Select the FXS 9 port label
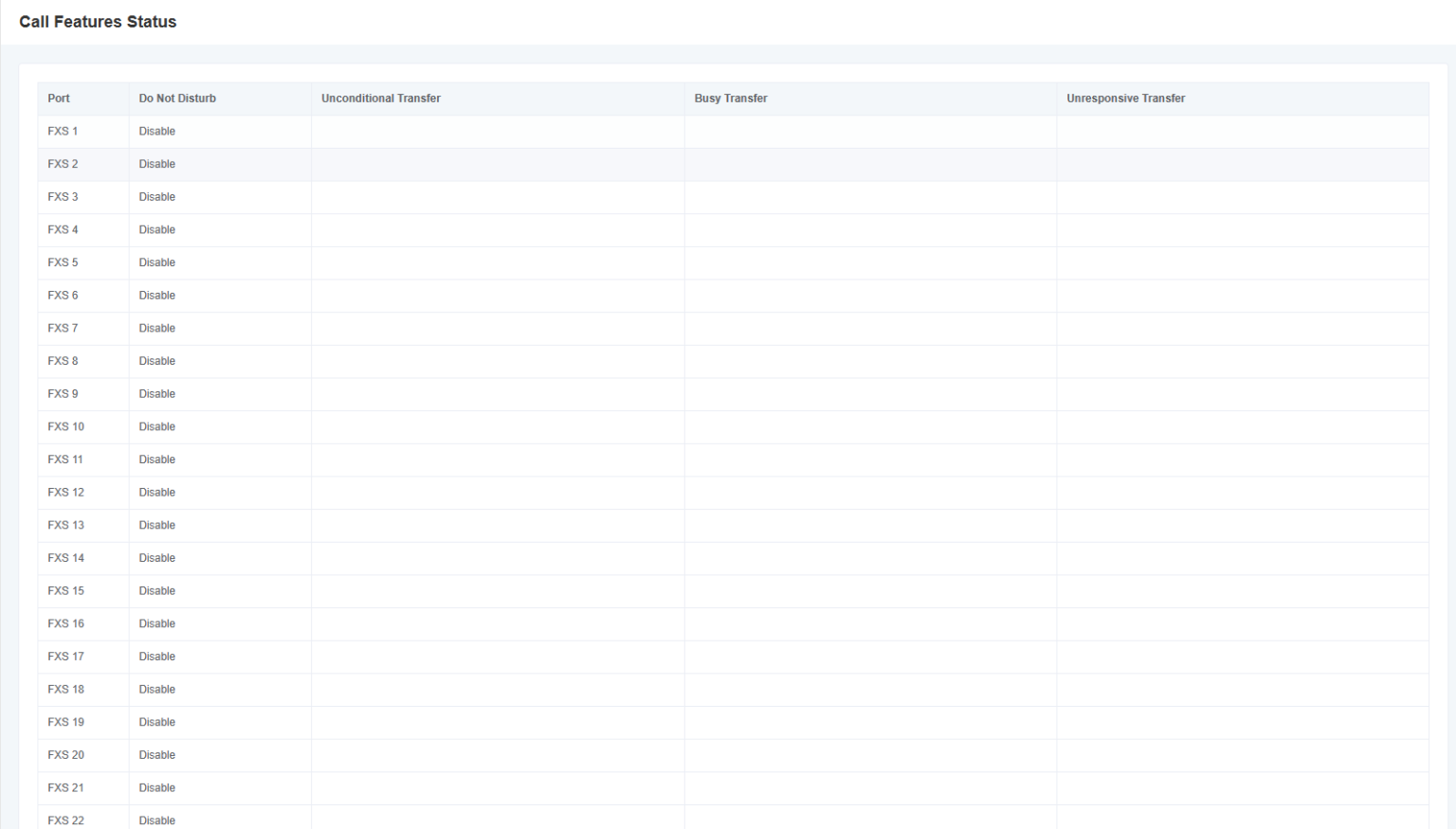The height and width of the screenshot is (829, 1456). (63, 394)
